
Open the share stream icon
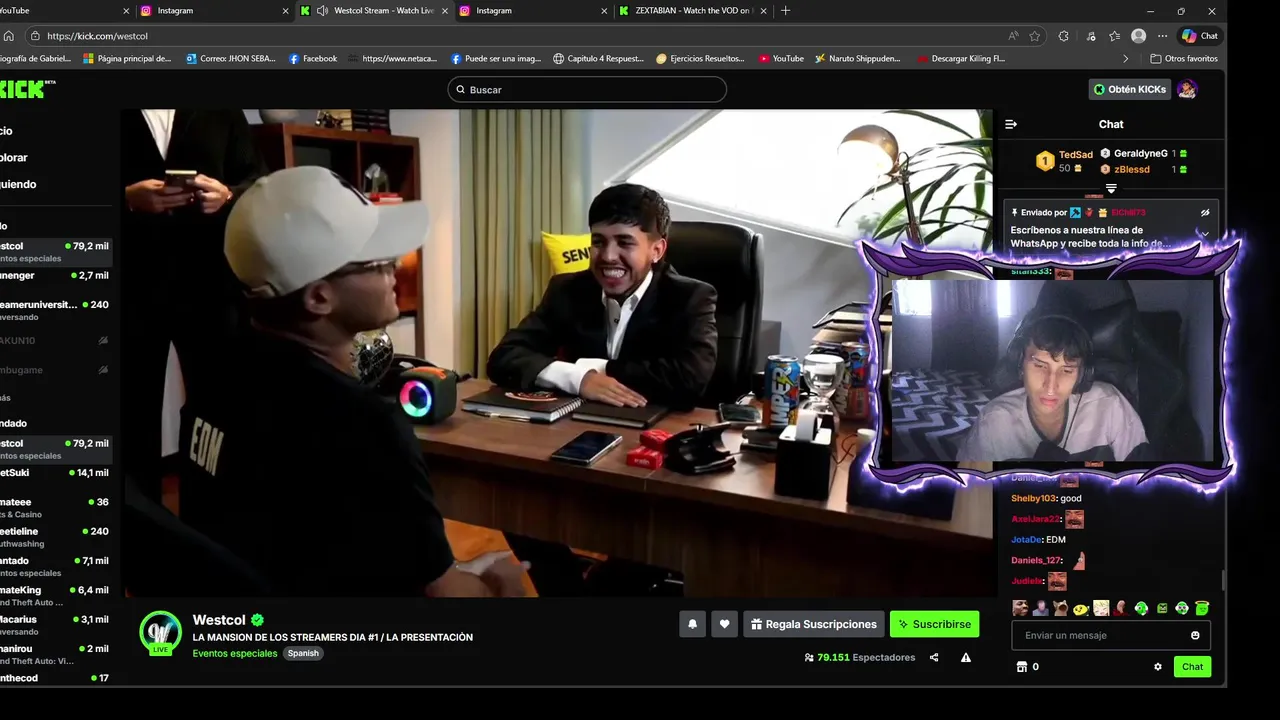coord(934,657)
